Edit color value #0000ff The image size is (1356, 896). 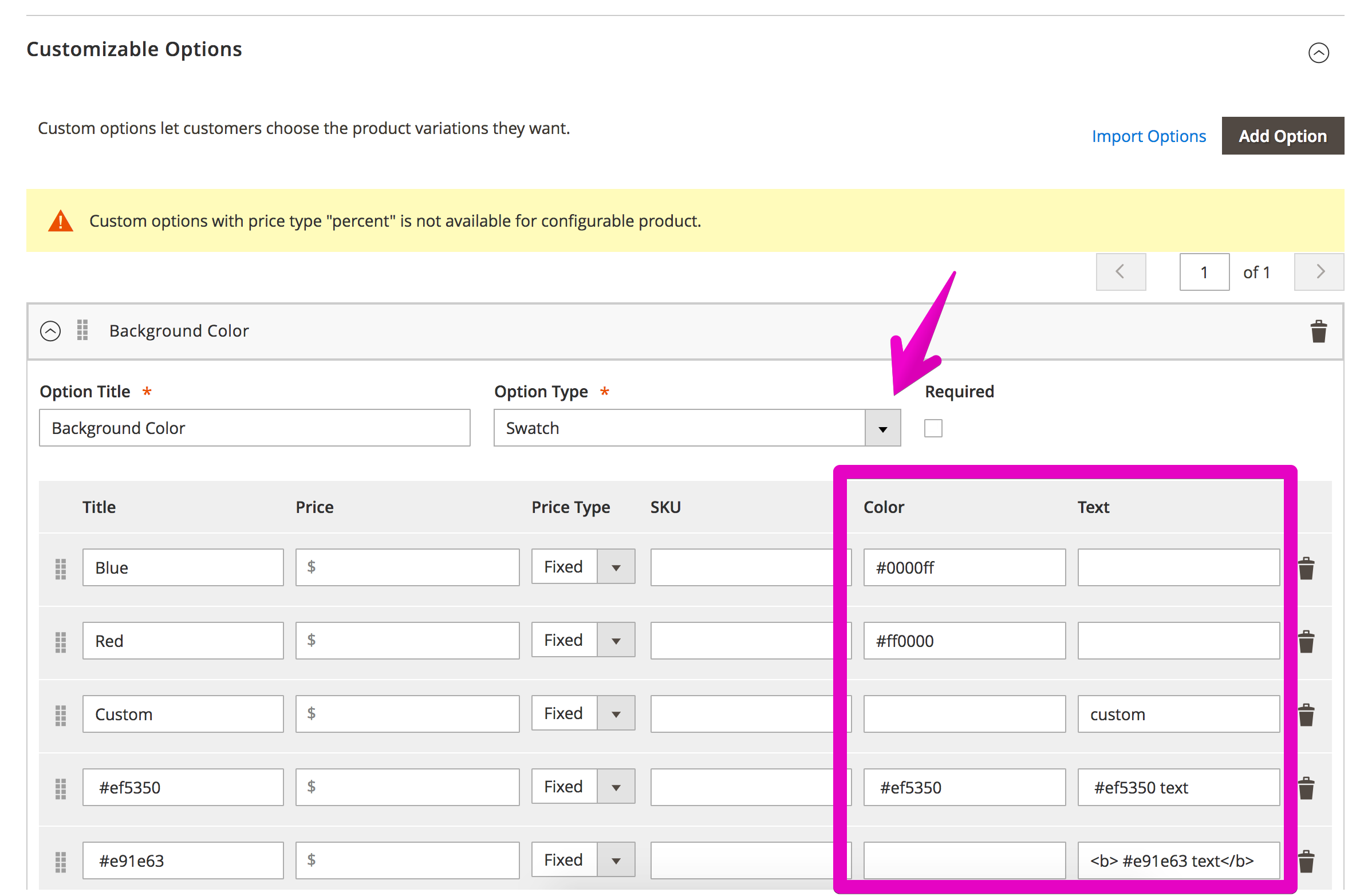coord(965,567)
